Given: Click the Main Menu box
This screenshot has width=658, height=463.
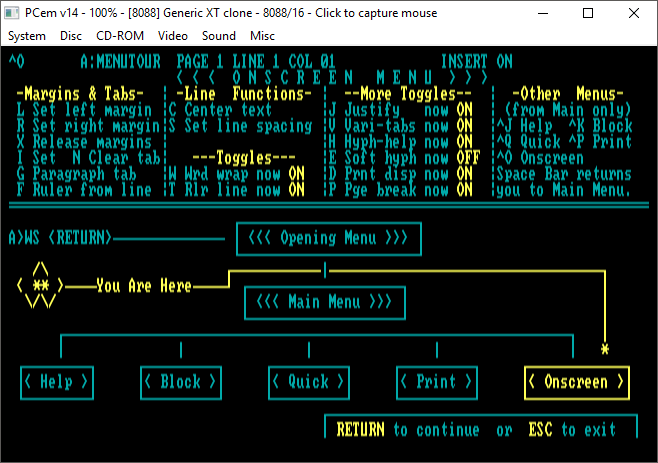Looking at the screenshot, I should (325, 302).
